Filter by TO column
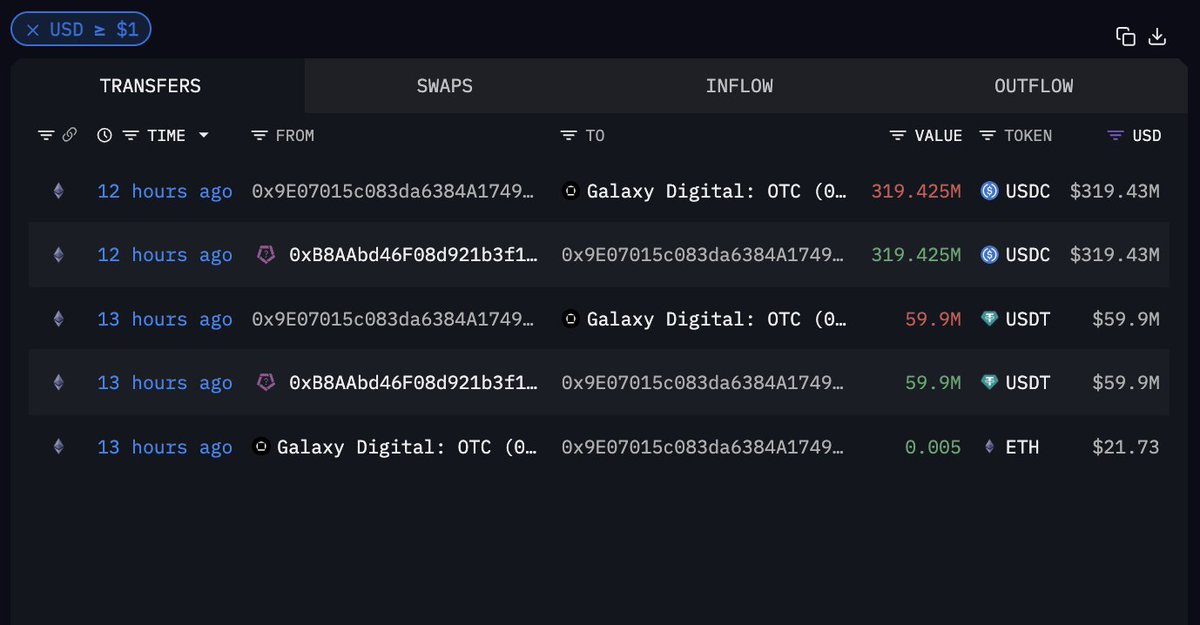This screenshot has width=1200, height=625. (x=569, y=135)
